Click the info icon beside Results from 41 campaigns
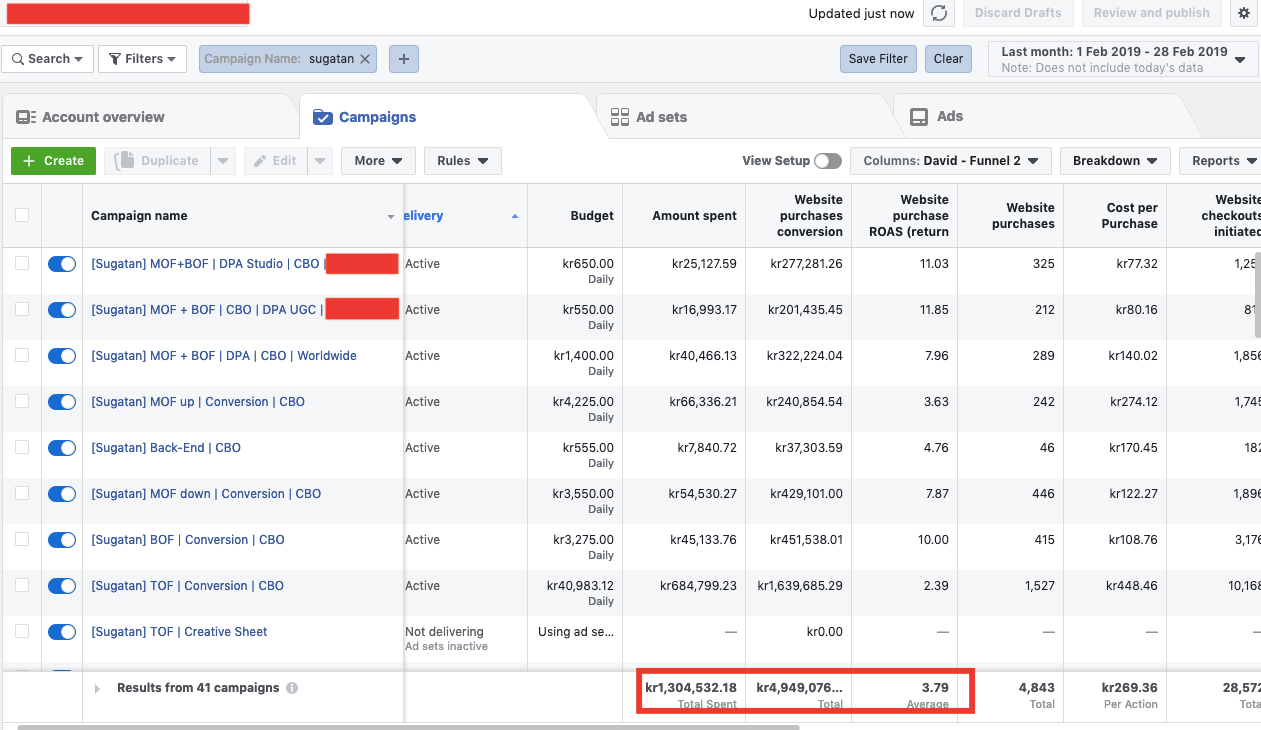This screenshot has width=1261, height=730. pyautogui.click(x=292, y=688)
